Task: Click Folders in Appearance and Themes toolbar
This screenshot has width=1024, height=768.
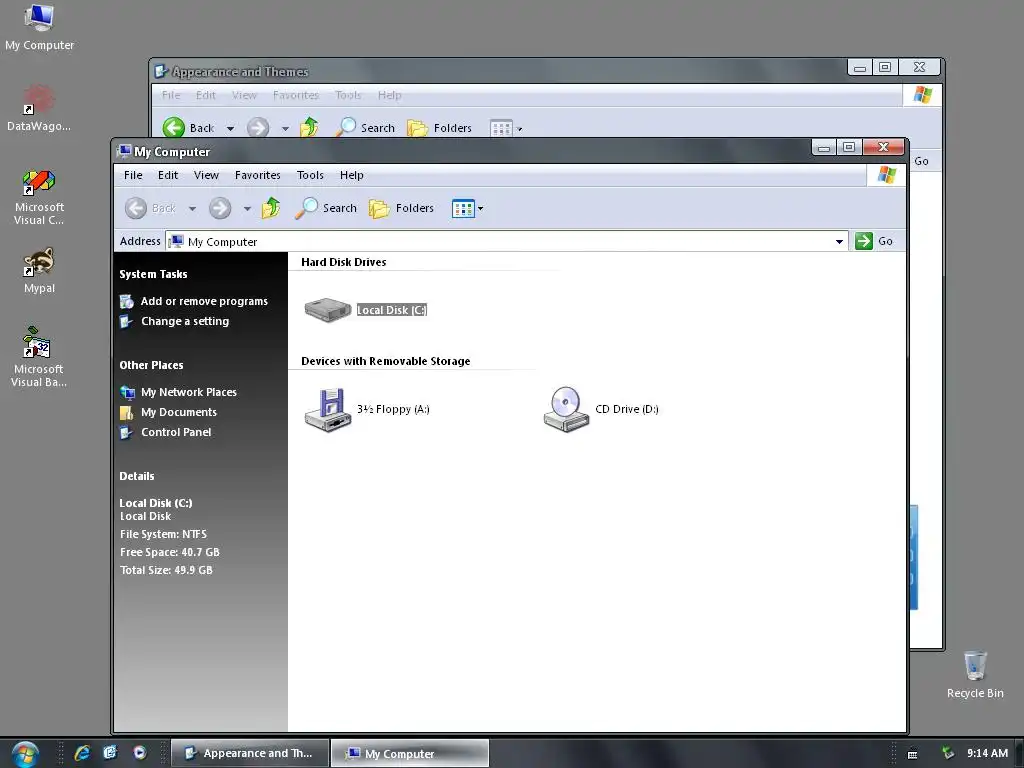Action: [x=439, y=128]
